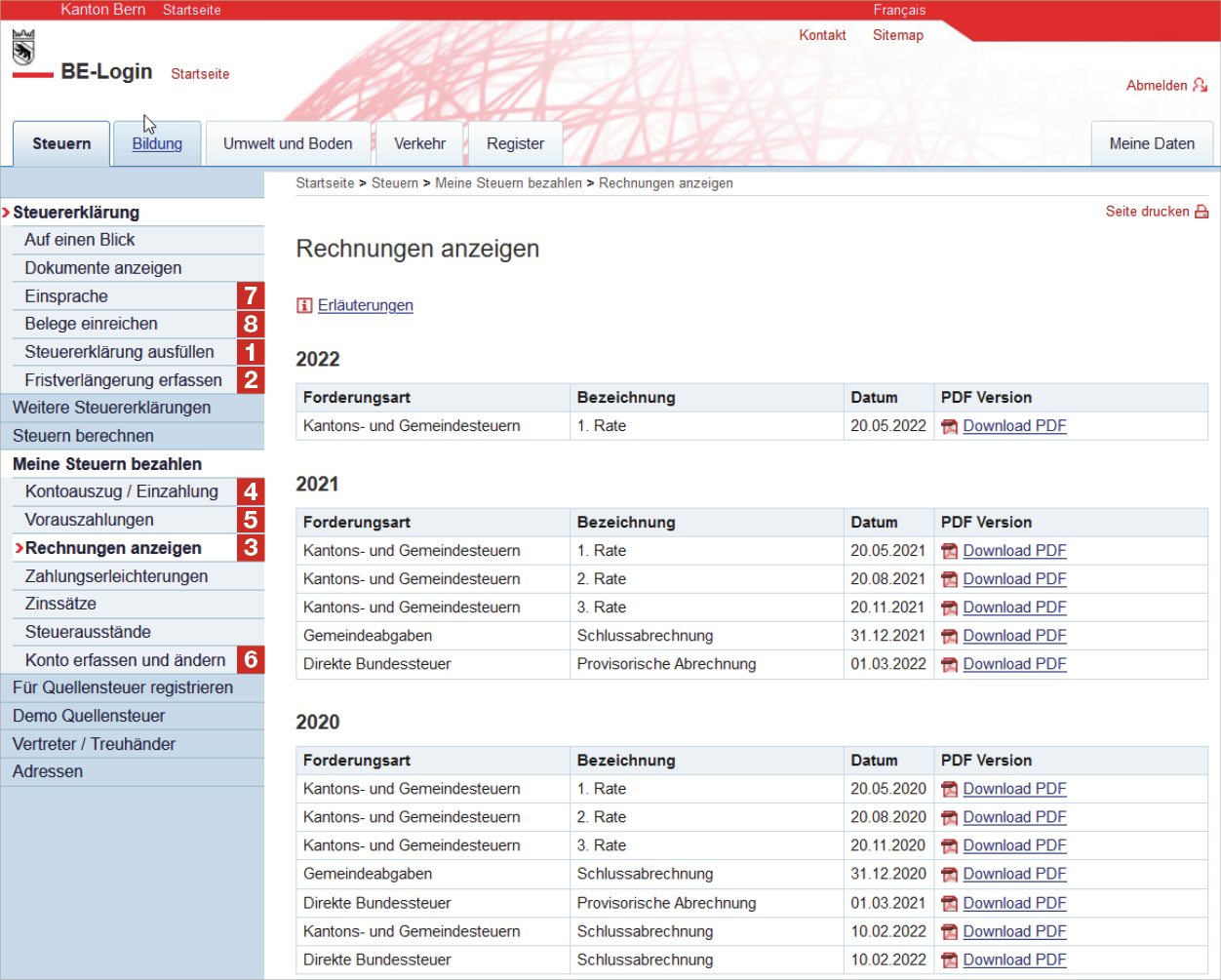Expand Weitere Steuererklärungen in sidebar
This screenshot has height=980, width=1221.
(111, 408)
